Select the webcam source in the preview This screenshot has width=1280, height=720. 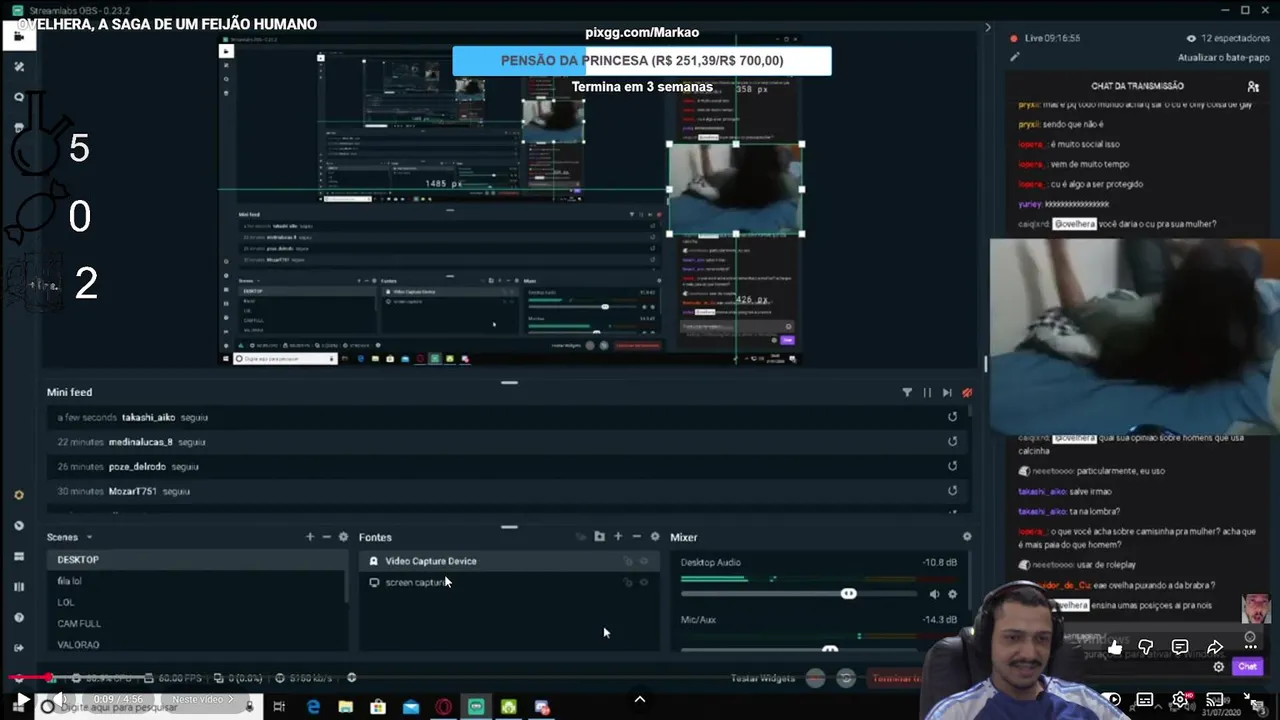click(735, 189)
